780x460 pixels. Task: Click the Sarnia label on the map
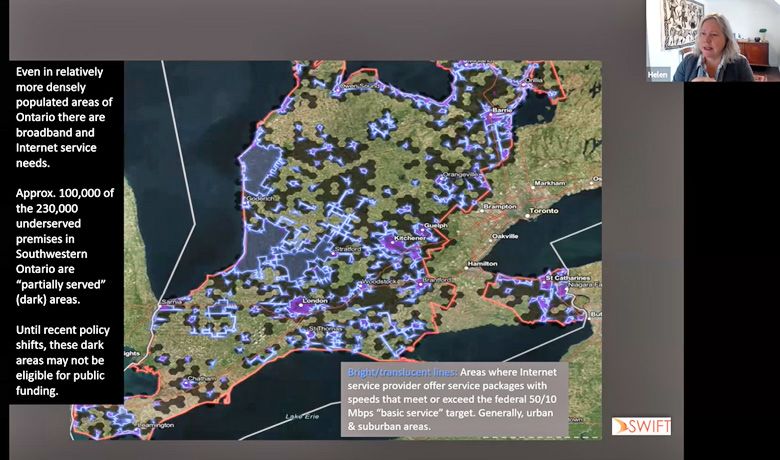click(x=170, y=302)
